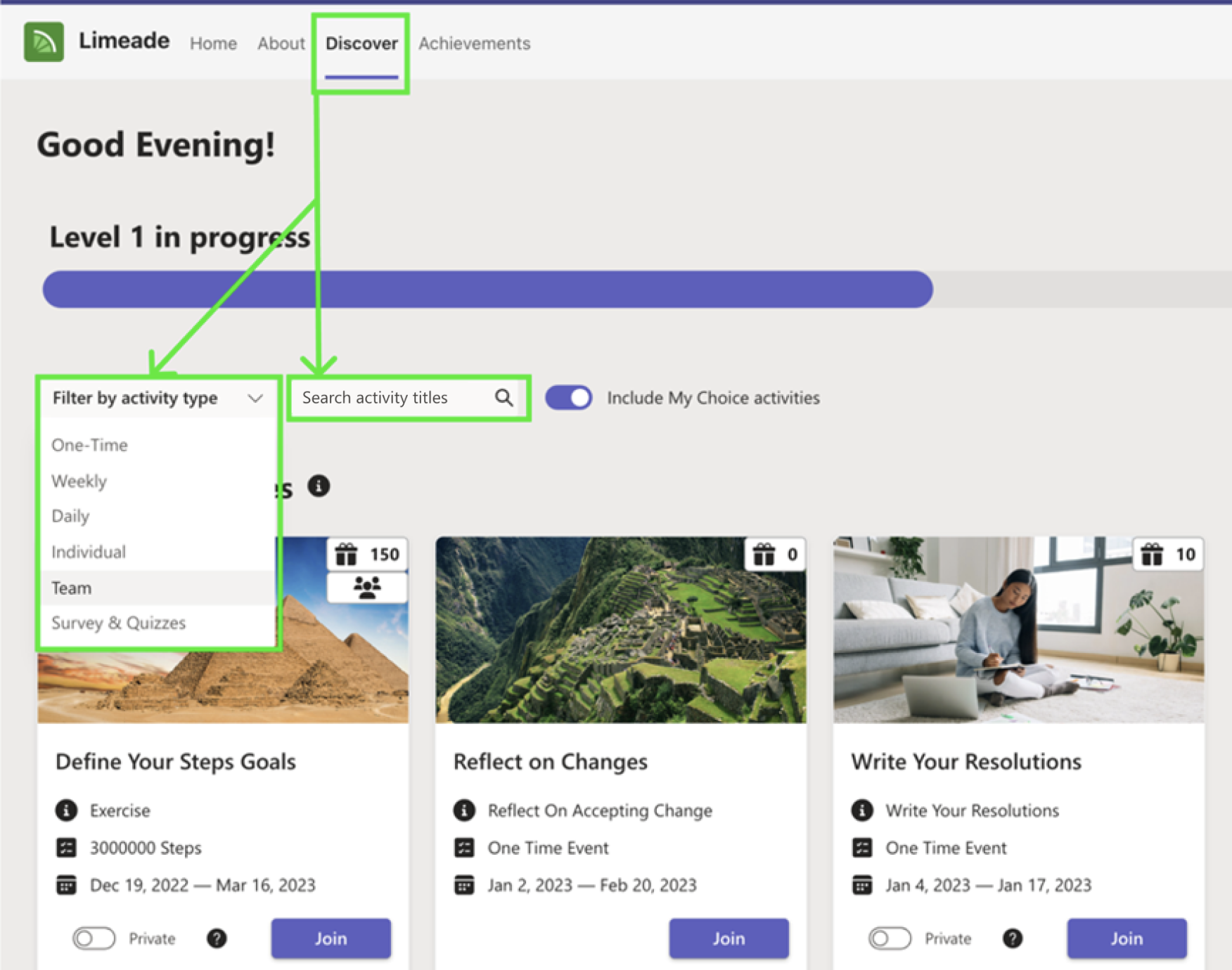Go to the Home tab
Image resolution: width=1232 pixels, height=970 pixels.
point(213,44)
